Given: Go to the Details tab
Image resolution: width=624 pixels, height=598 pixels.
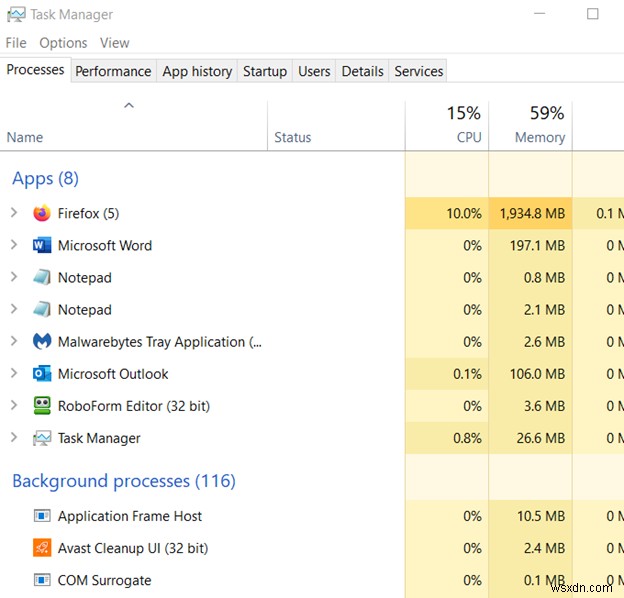Looking at the screenshot, I should (363, 71).
